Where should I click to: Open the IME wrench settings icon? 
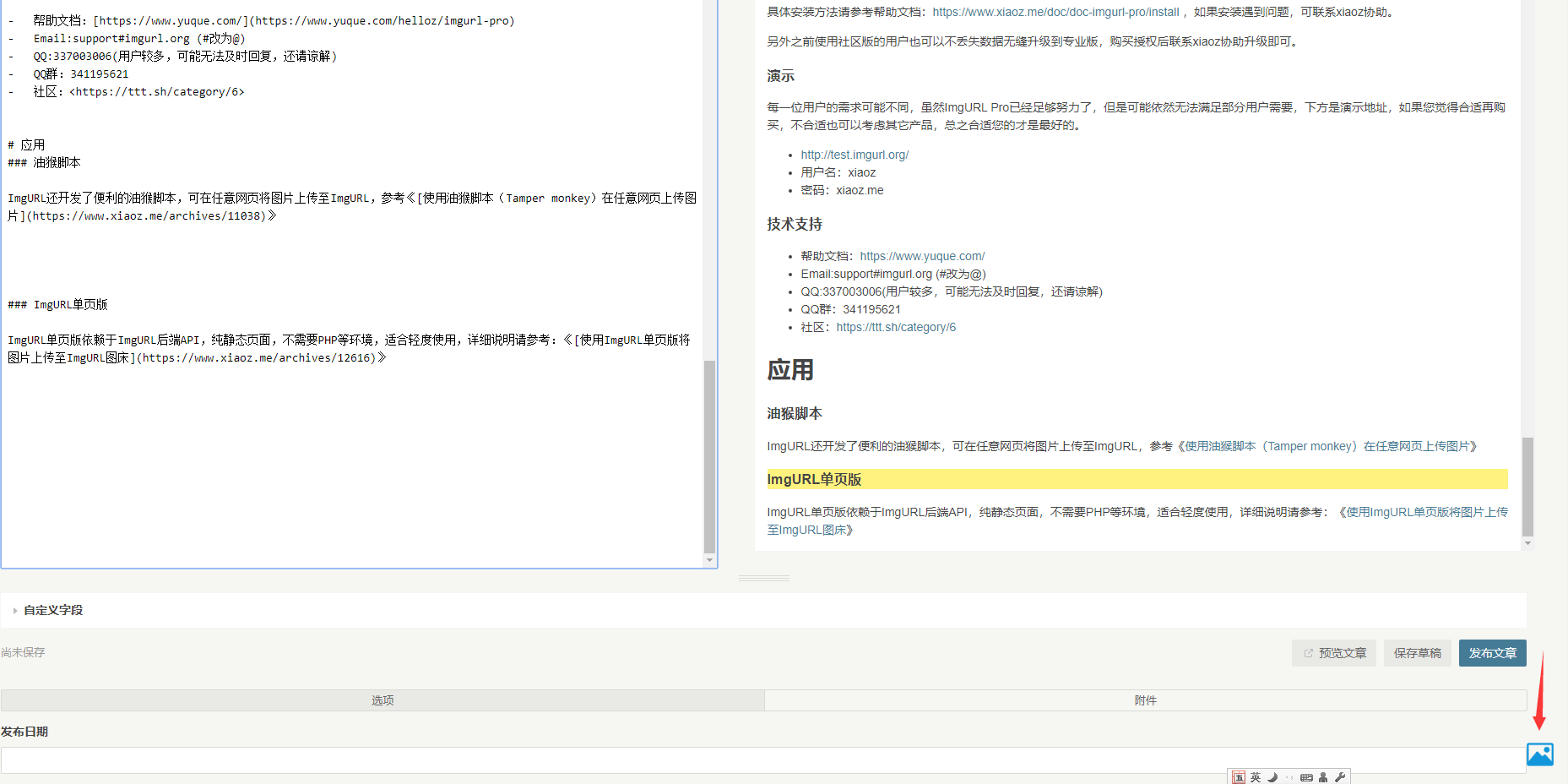(x=1340, y=777)
